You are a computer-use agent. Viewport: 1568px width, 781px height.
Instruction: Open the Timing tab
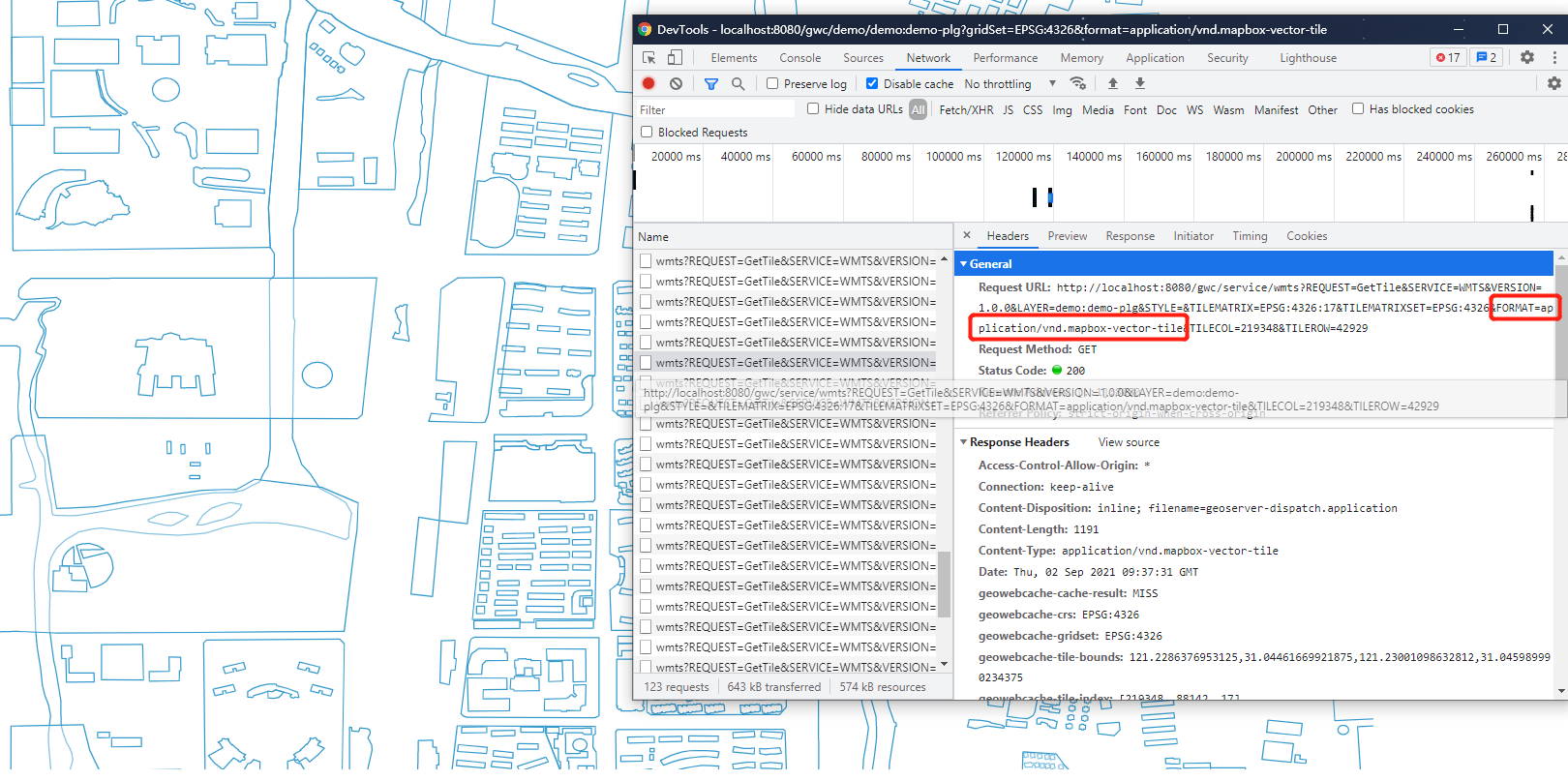(x=1250, y=236)
